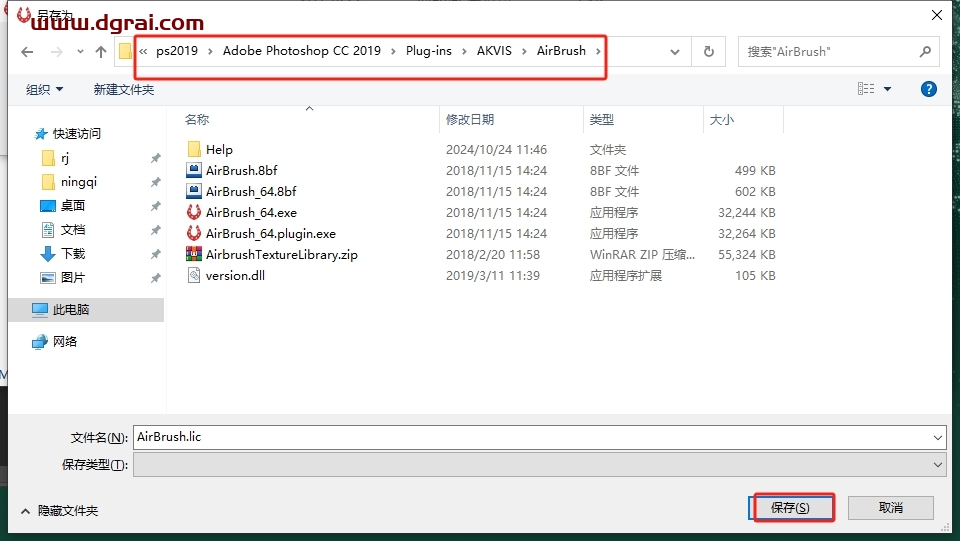Image resolution: width=960 pixels, height=541 pixels.
Task: Select AirbrushTextureLibrary.zip archive icon
Action: point(194,254)
